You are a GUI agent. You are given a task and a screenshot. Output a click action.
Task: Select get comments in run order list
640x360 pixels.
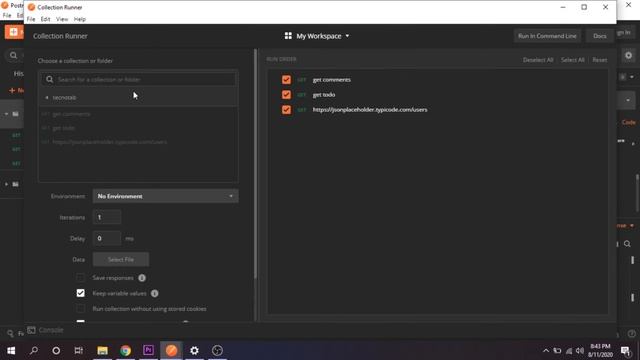331,80
